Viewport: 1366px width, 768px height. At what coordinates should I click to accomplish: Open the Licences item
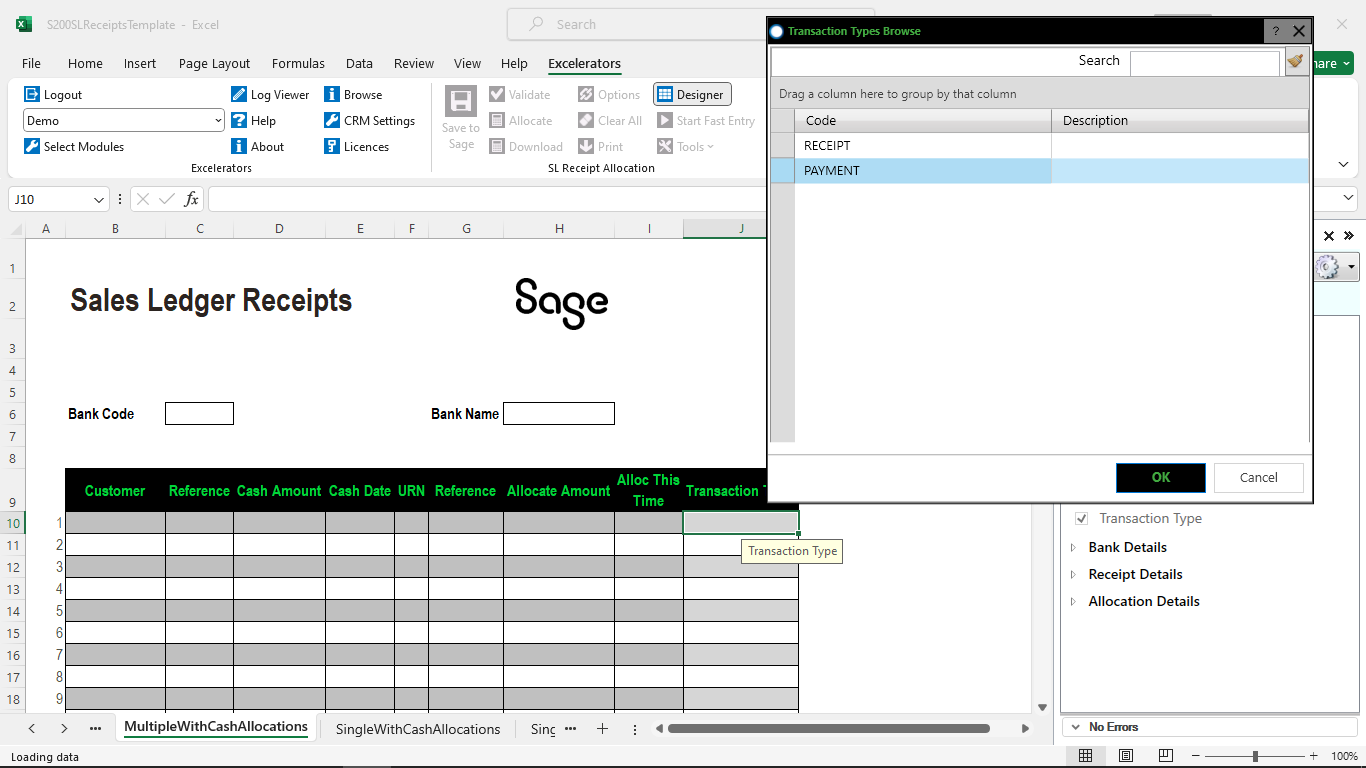pyautogui.click(x=357, y=146)
